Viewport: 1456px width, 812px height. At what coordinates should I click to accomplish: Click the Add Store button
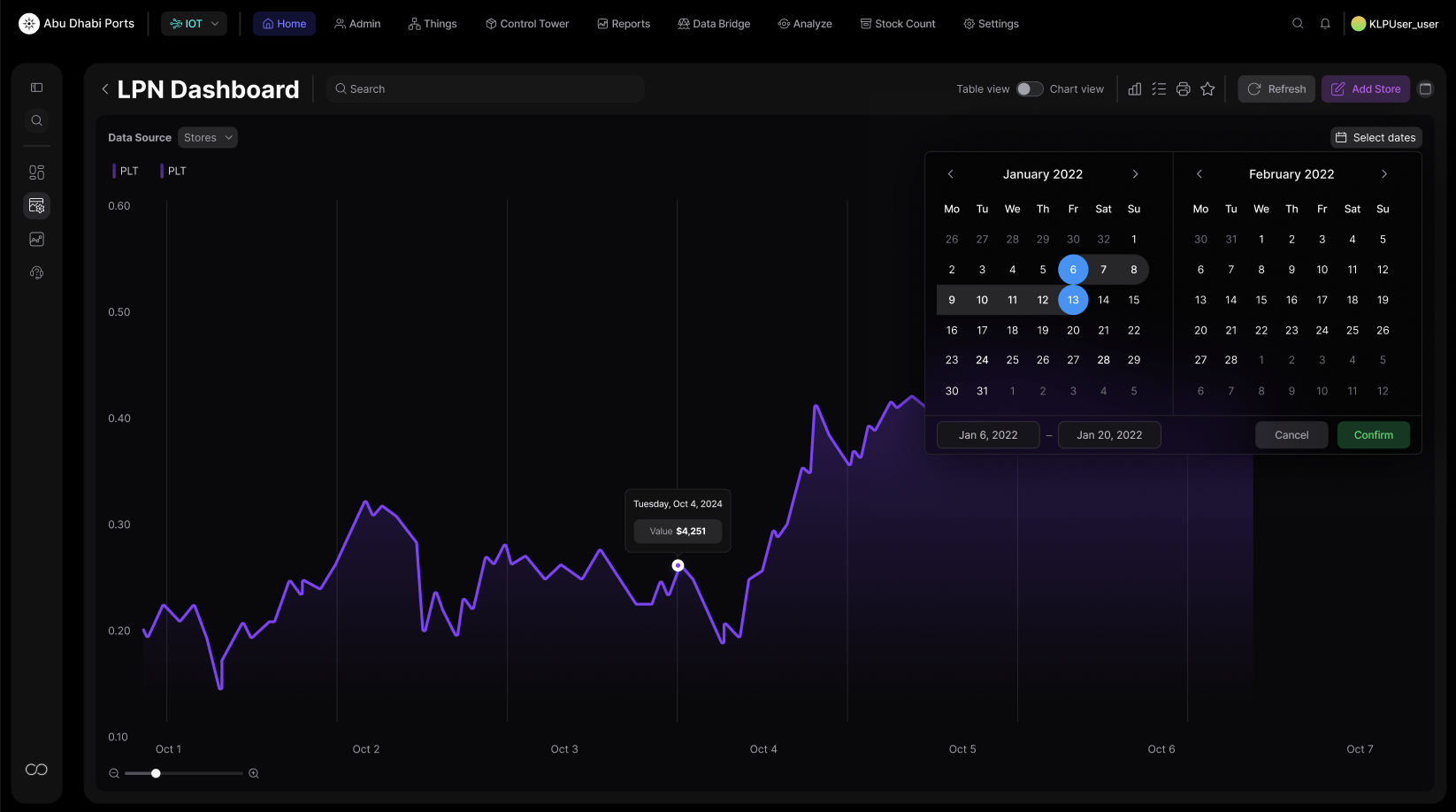tap(1366, 88)
